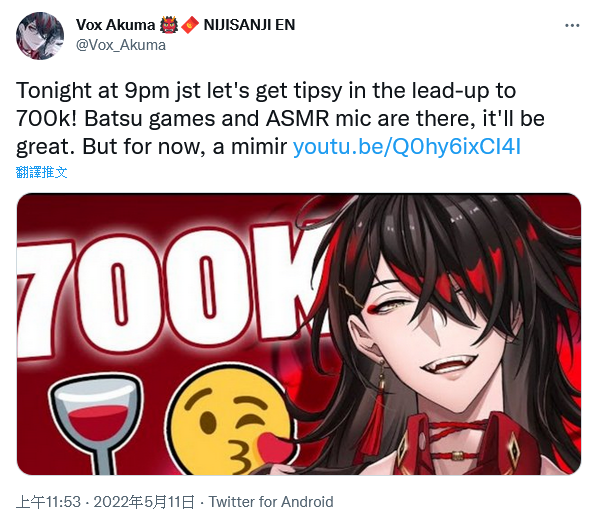Open the 700K stream thumbnail image
The height and width of the screenshot is (526, 598).
click(299, 334)
